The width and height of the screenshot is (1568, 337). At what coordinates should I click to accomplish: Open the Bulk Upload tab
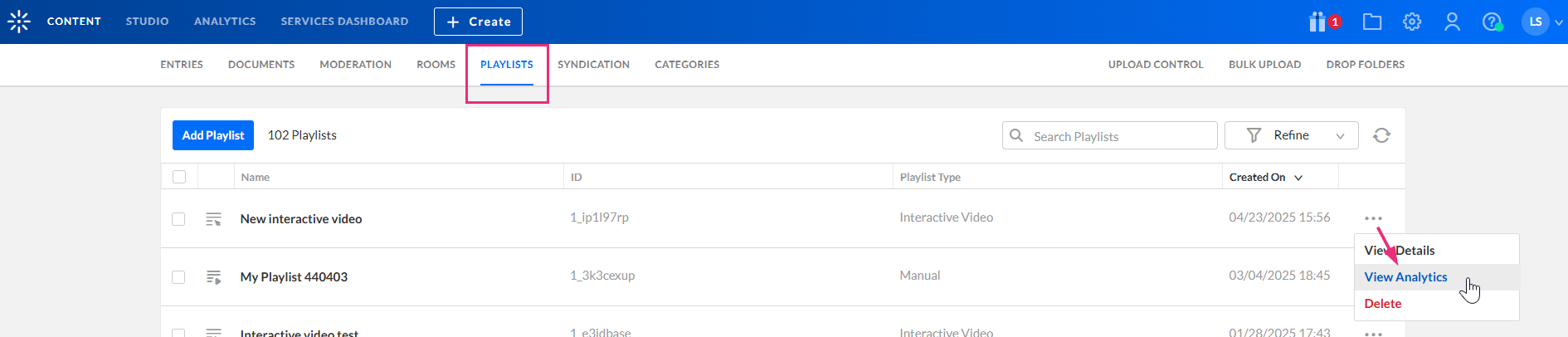tap(1264, 65)
